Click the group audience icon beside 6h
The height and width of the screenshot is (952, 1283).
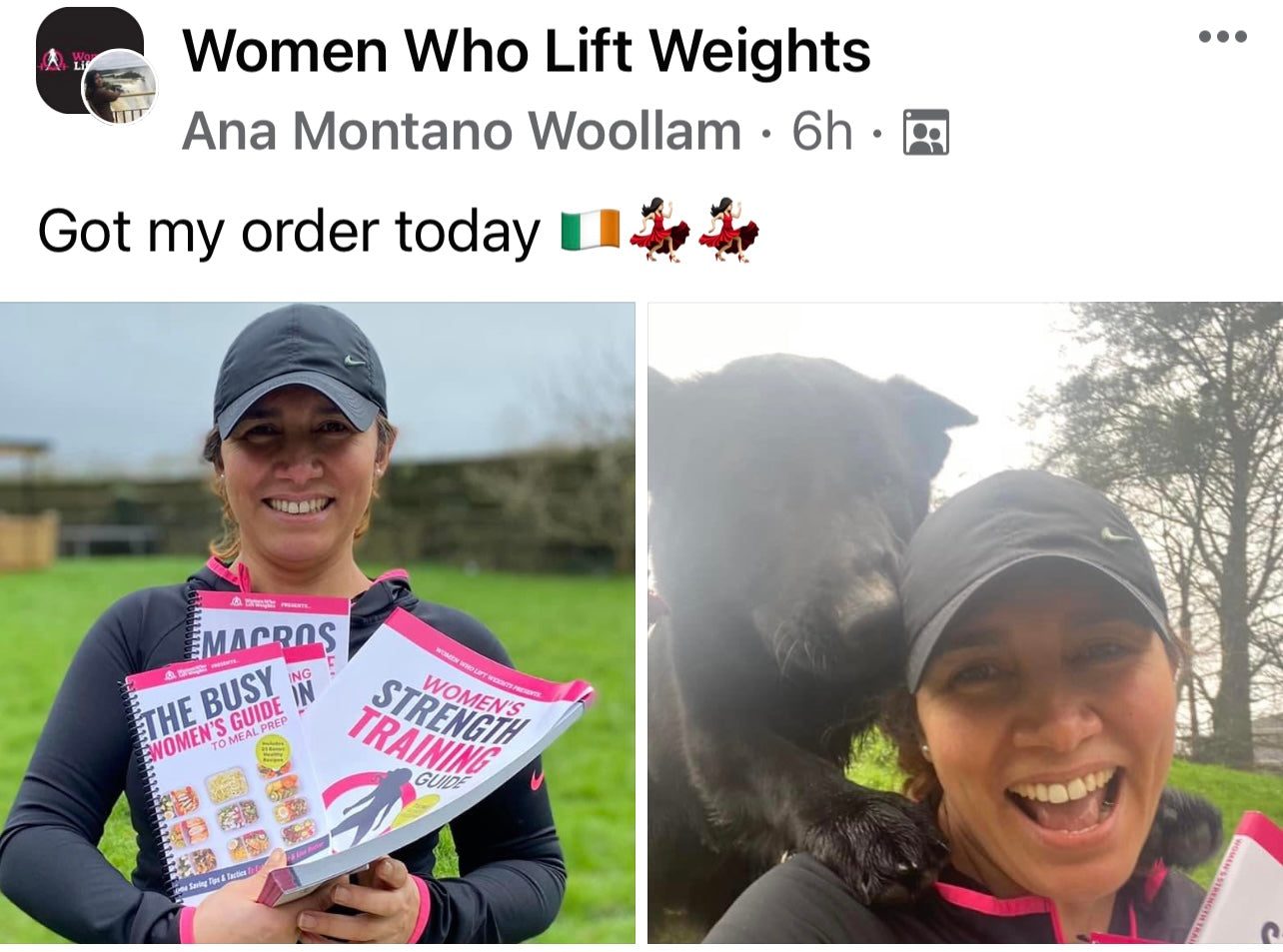pos(925,133)
